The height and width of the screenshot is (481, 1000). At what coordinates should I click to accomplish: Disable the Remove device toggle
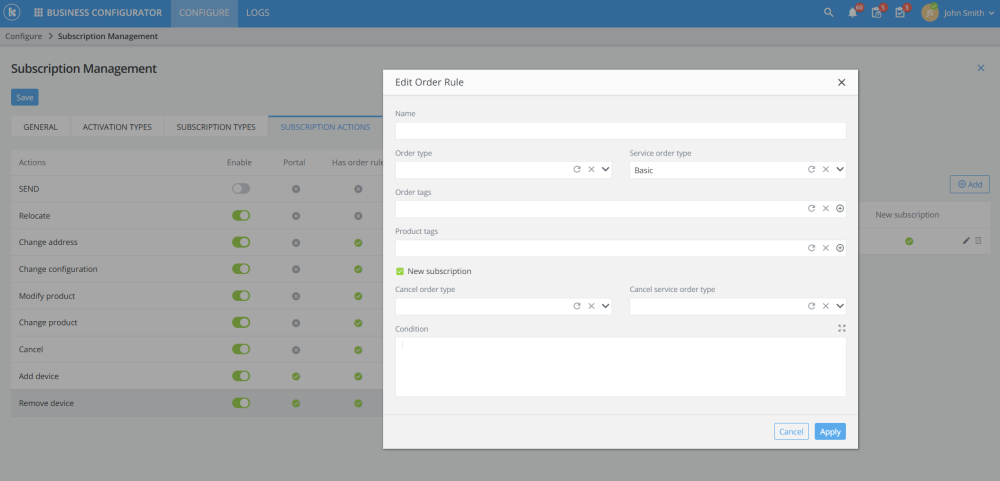coord(241,403)
